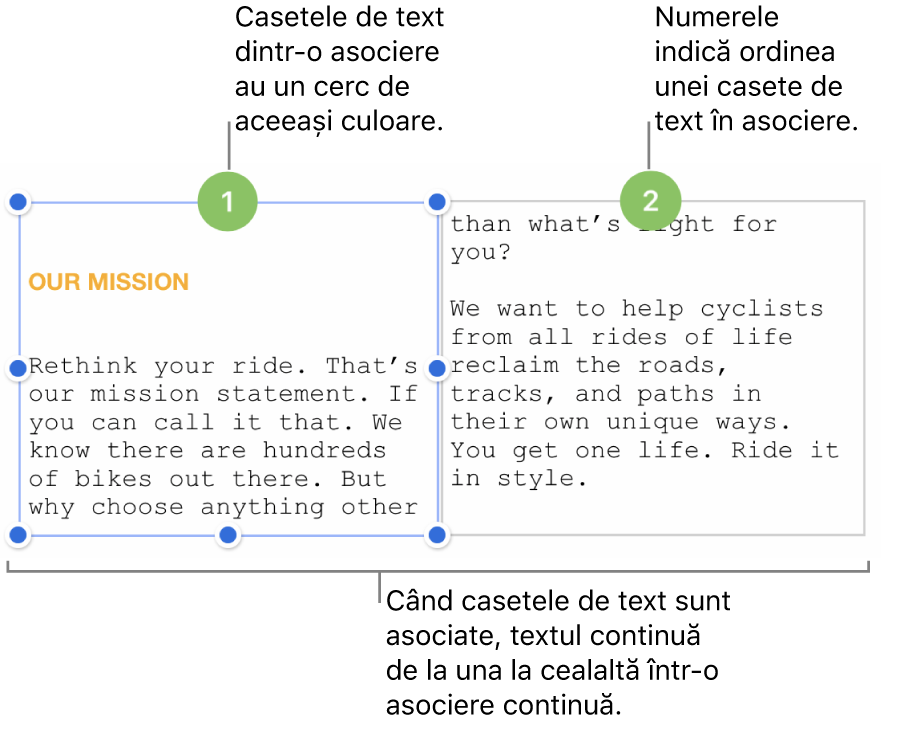Click the middle-right selection handle of the first text box
This screenshot has height=732, width=905.
click(x=437, y=369)
